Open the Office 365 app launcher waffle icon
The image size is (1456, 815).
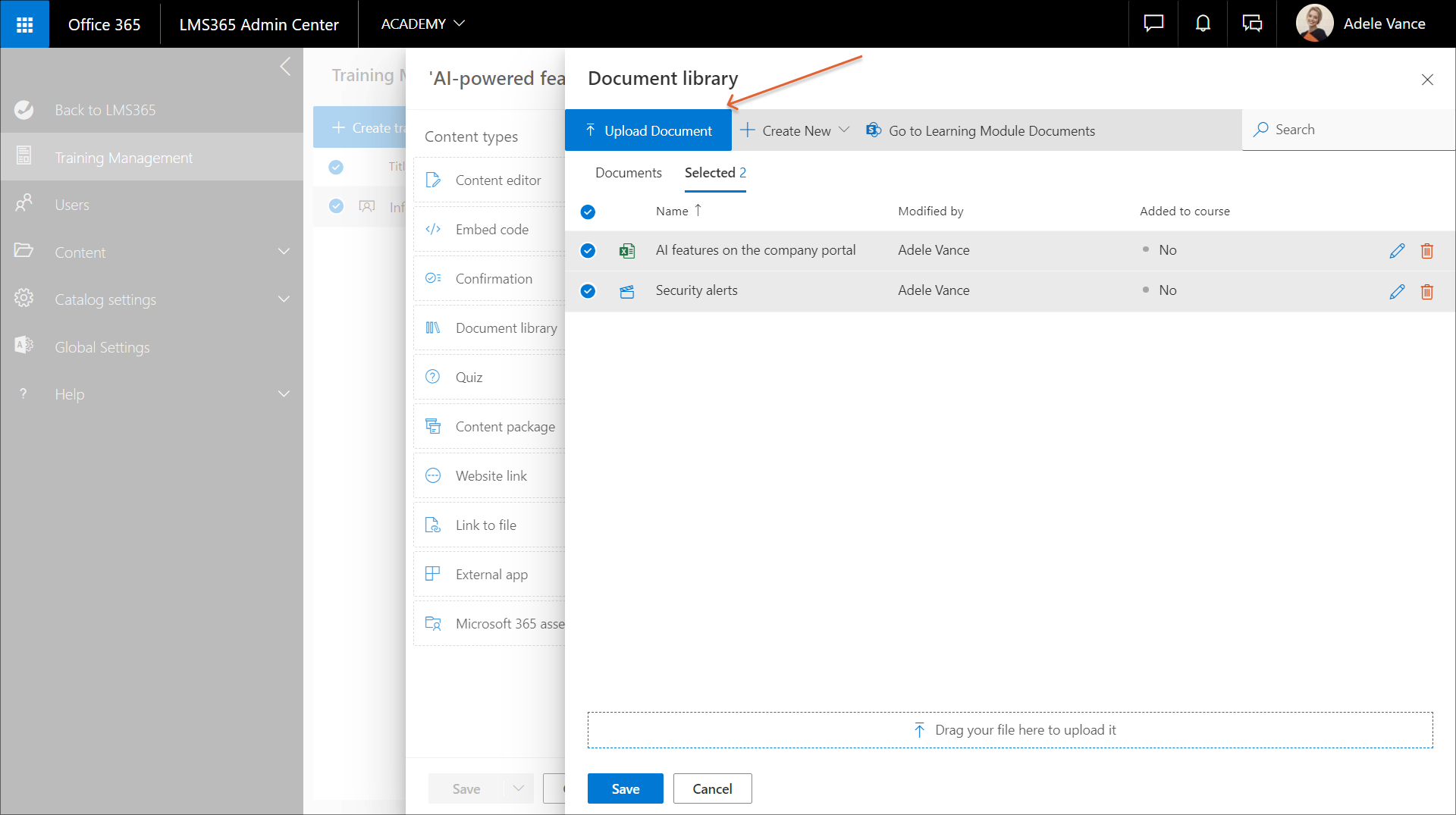24,24
